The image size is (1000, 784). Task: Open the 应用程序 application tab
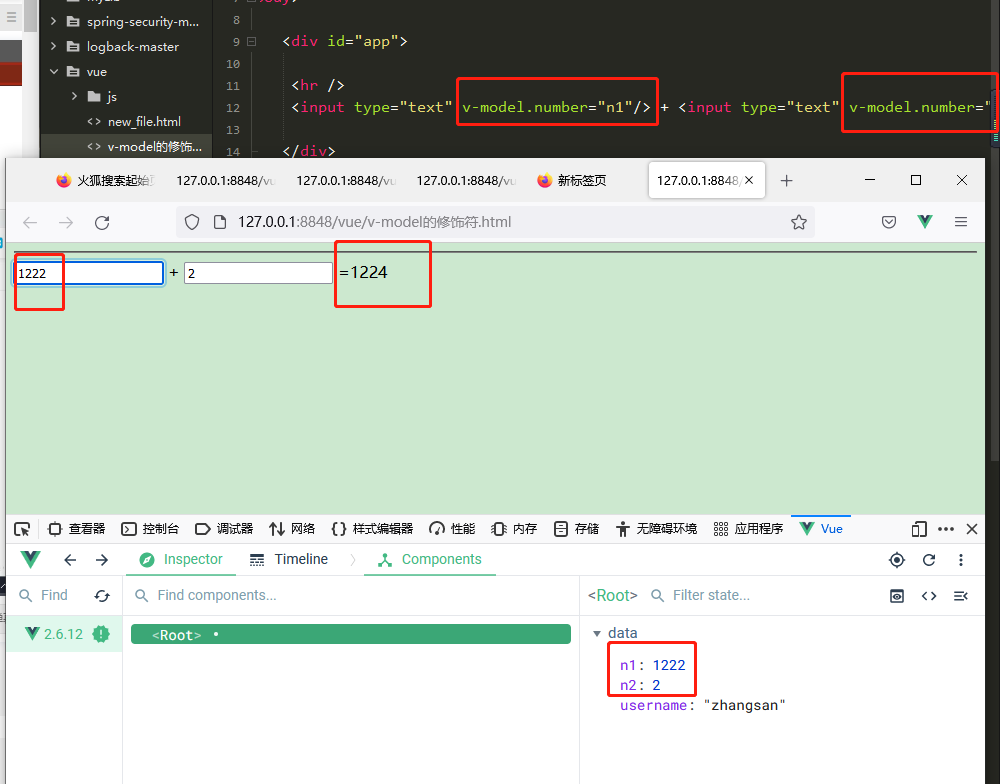[748, 529]
